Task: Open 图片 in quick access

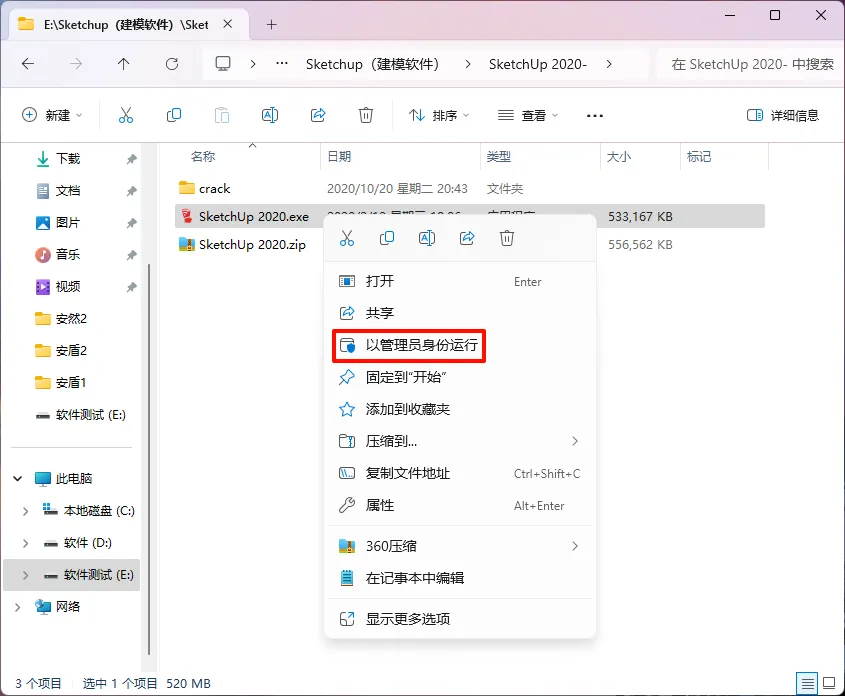Action: [68, 222]
